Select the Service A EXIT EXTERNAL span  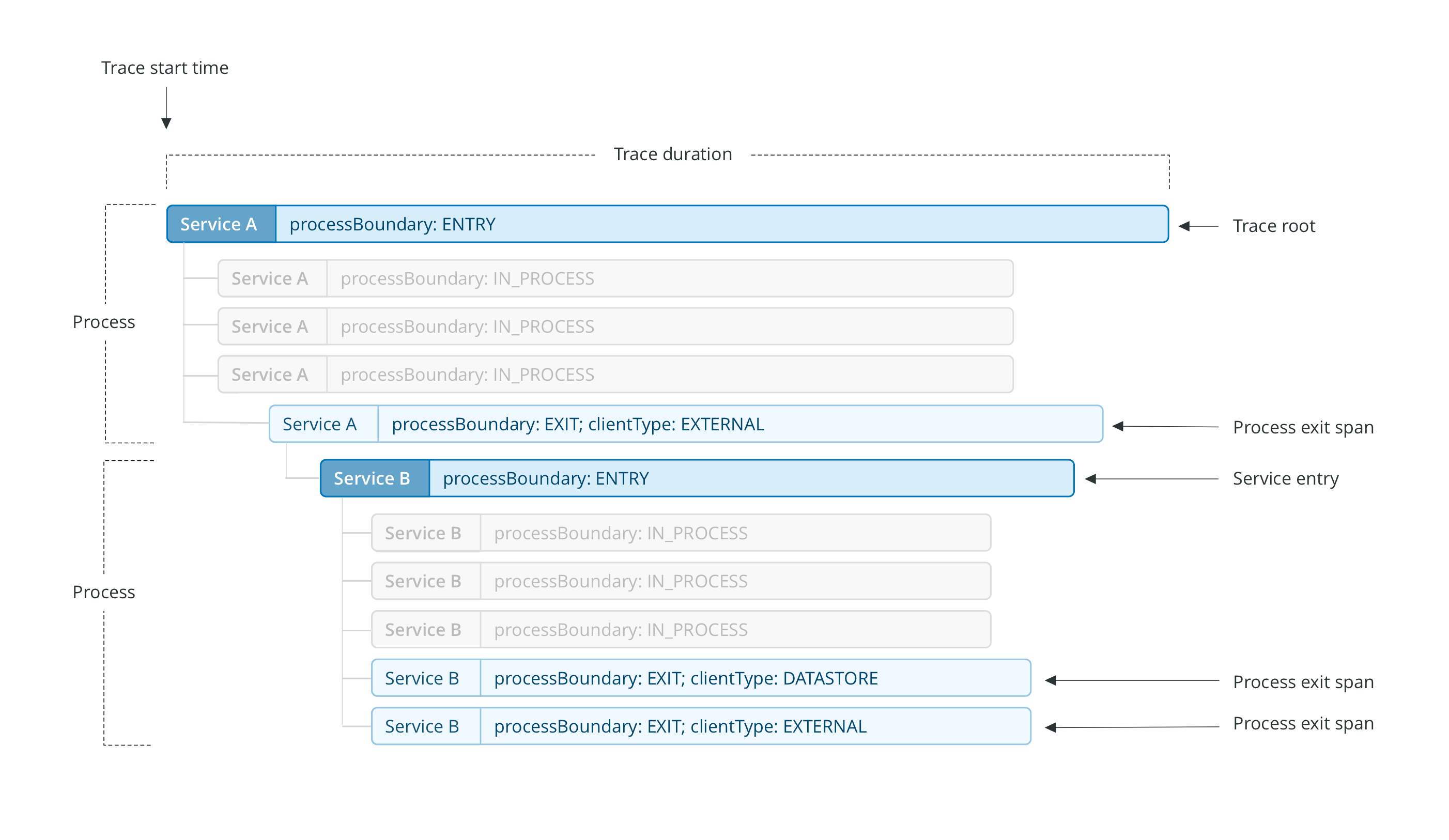click(x=685, y=424)
